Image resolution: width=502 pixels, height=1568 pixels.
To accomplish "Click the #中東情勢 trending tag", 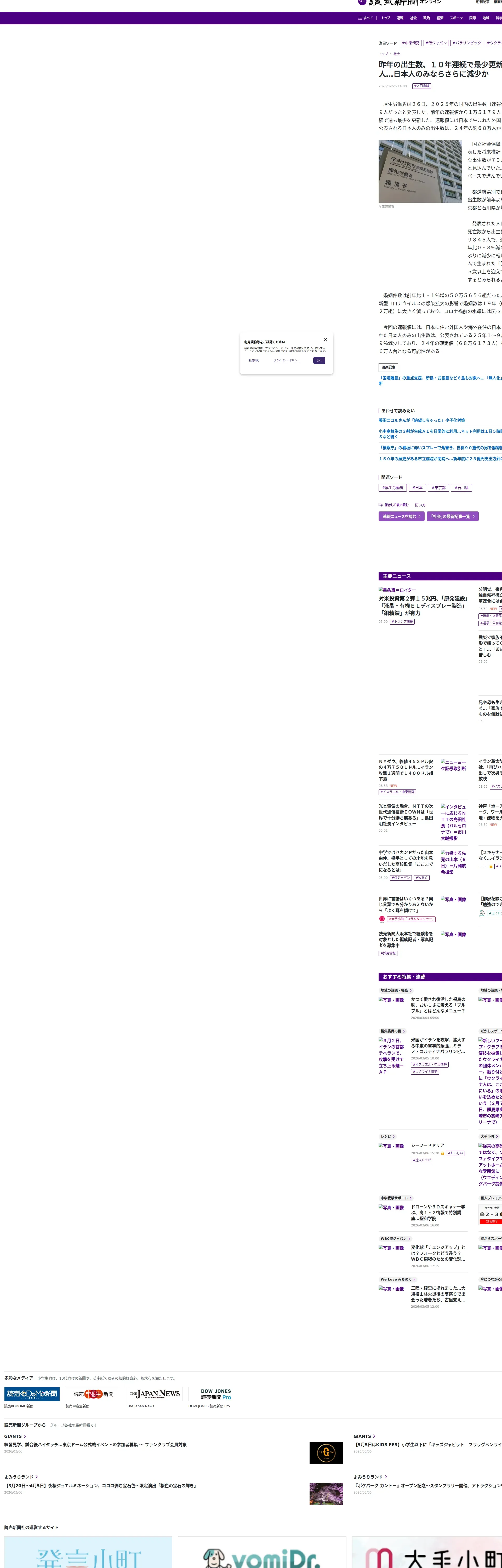I will point(410,43).
